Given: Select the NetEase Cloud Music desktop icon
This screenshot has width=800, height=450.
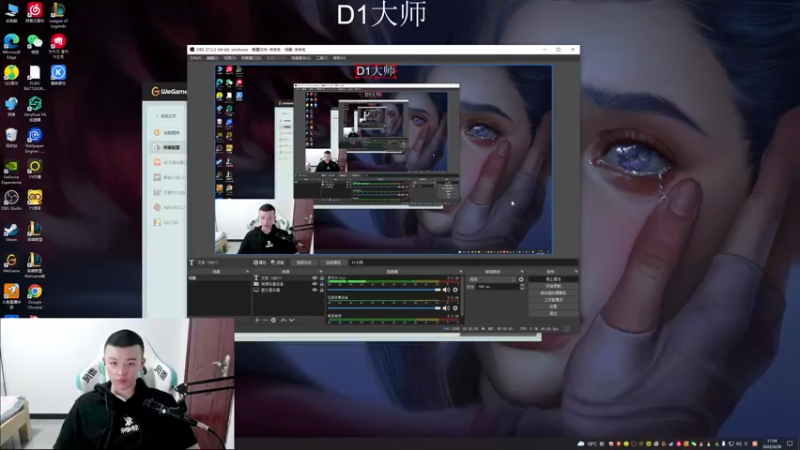Looking at the screenshot, I should 35,13.
